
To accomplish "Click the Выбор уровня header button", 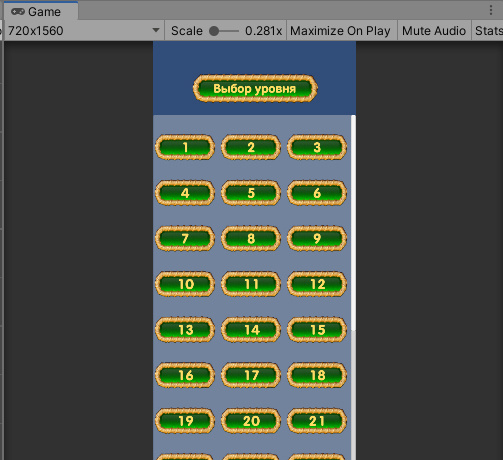I will click(255, 88).
